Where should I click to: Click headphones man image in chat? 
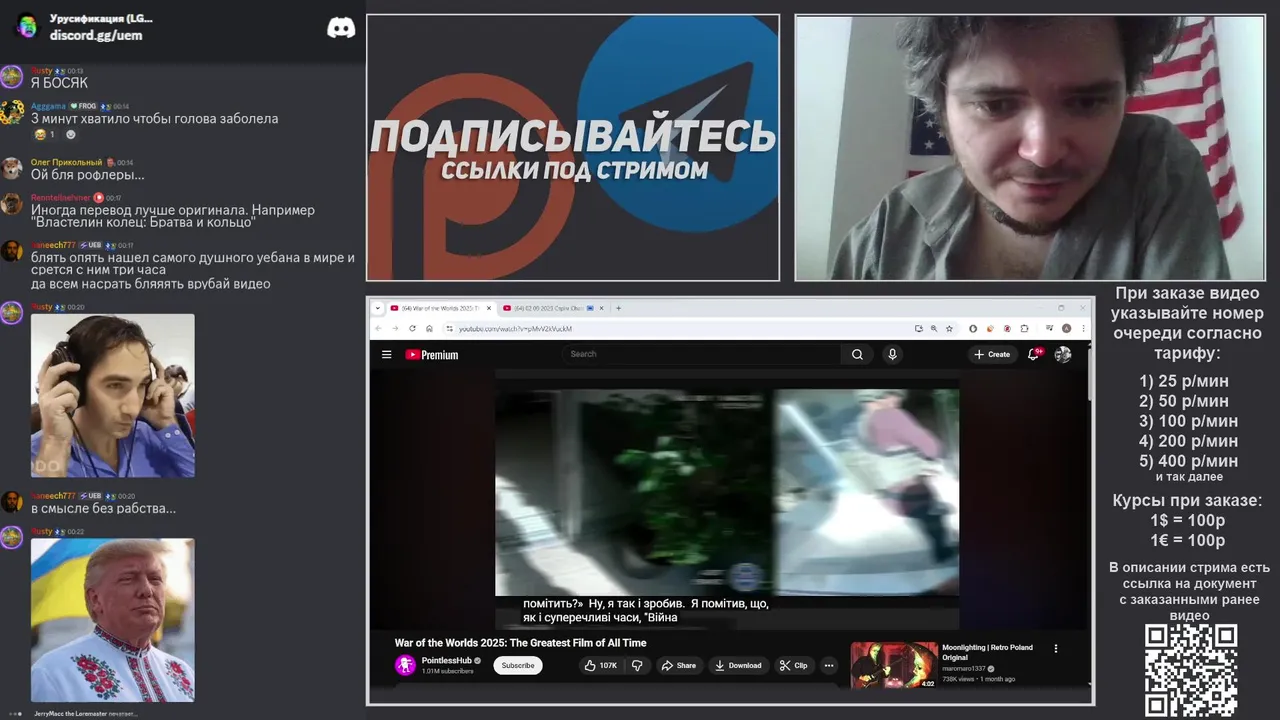(x=113, y=395)
